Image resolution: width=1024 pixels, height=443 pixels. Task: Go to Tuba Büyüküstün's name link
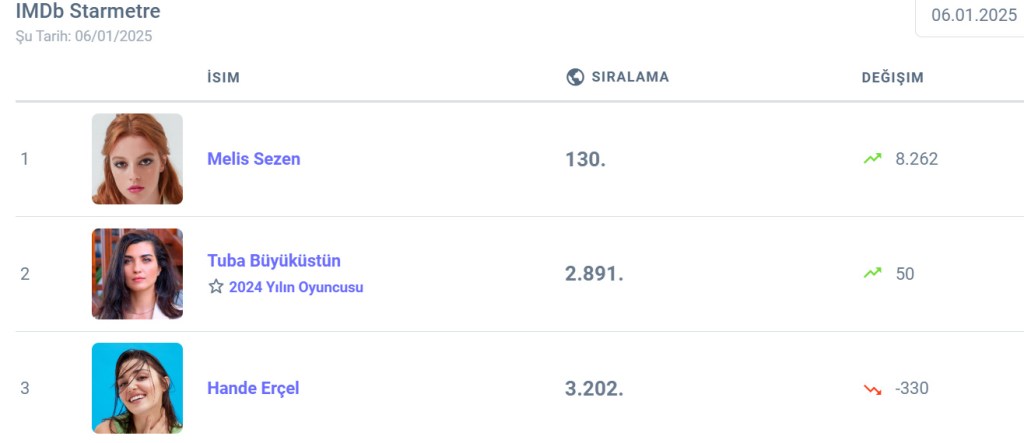coord(274,260)
